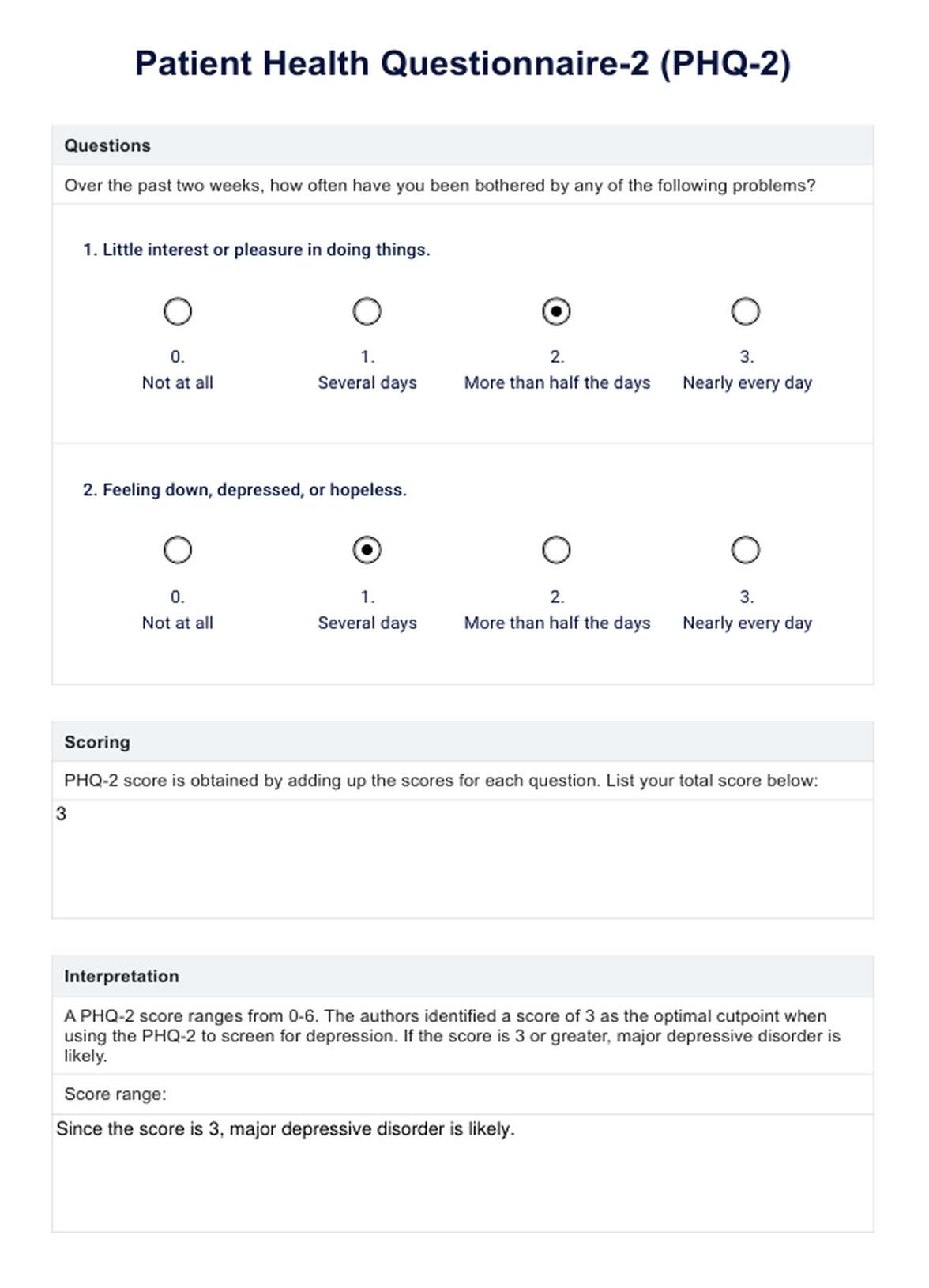Click the Interpretation section header
Screen dimensions: 929x1288
122,976
